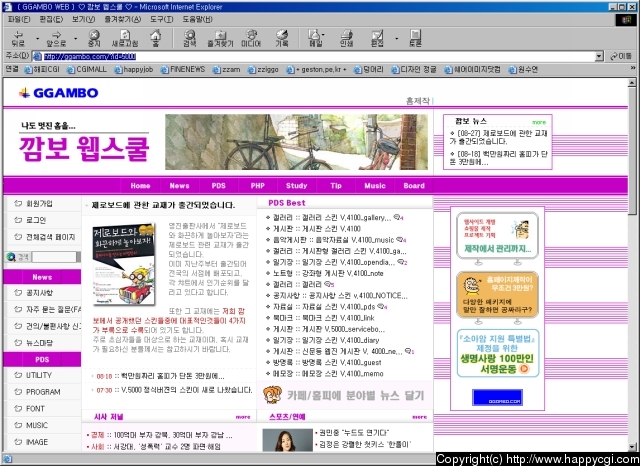The width and height of the screenshot is (640, 466).
Task: Expand the Back button history dropdown arrow
Action: tap(38, 39)
